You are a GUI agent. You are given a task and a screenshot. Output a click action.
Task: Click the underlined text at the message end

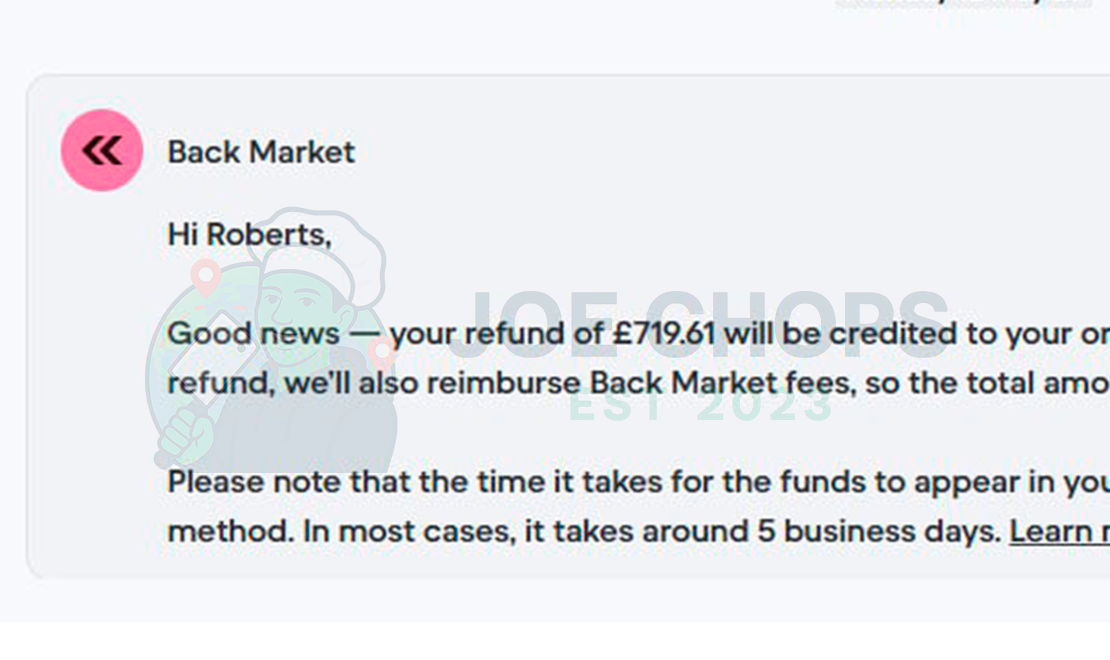pos(1058,530)
